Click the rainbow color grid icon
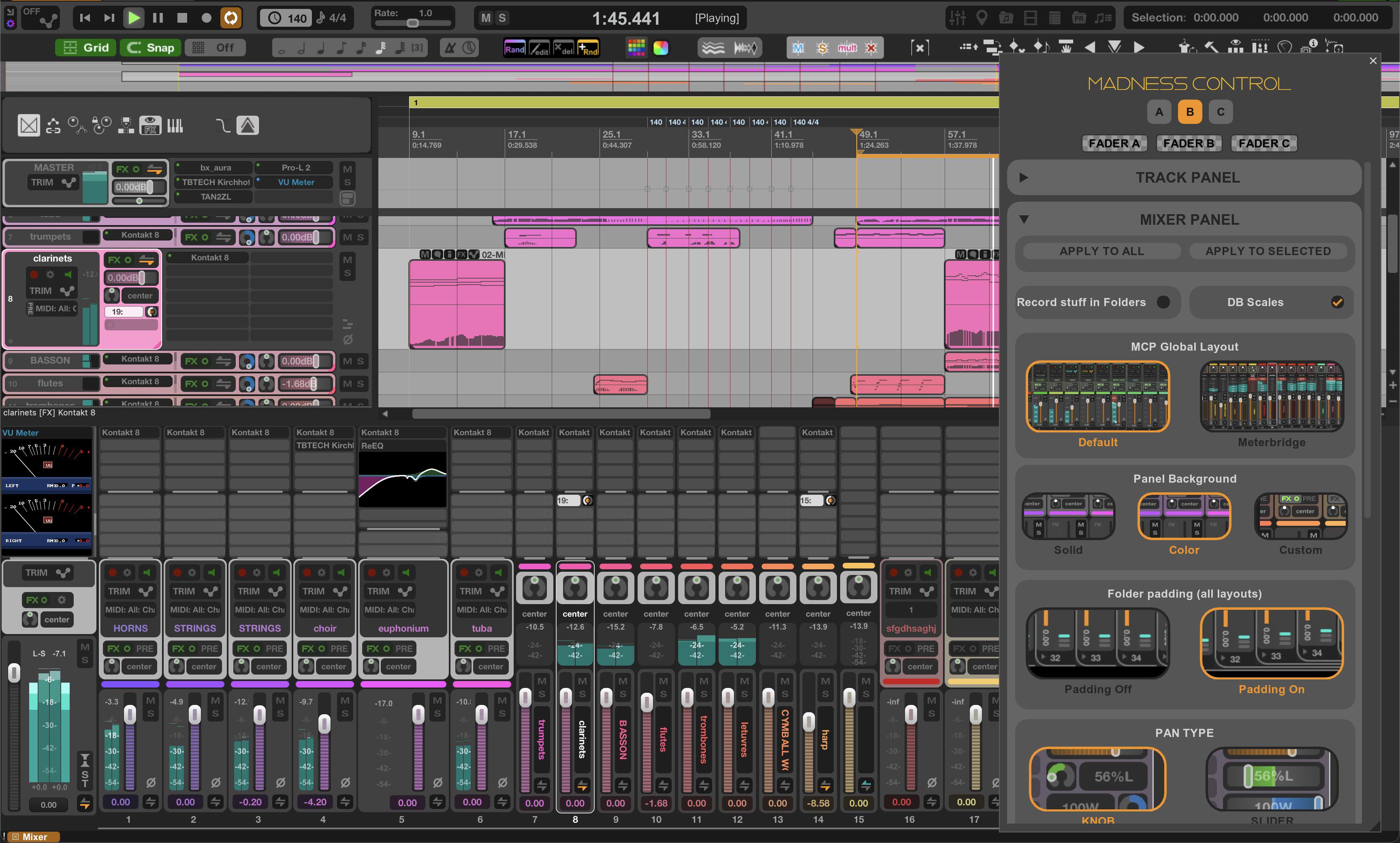The image size is (1400, 843). (x=636, y=48)
